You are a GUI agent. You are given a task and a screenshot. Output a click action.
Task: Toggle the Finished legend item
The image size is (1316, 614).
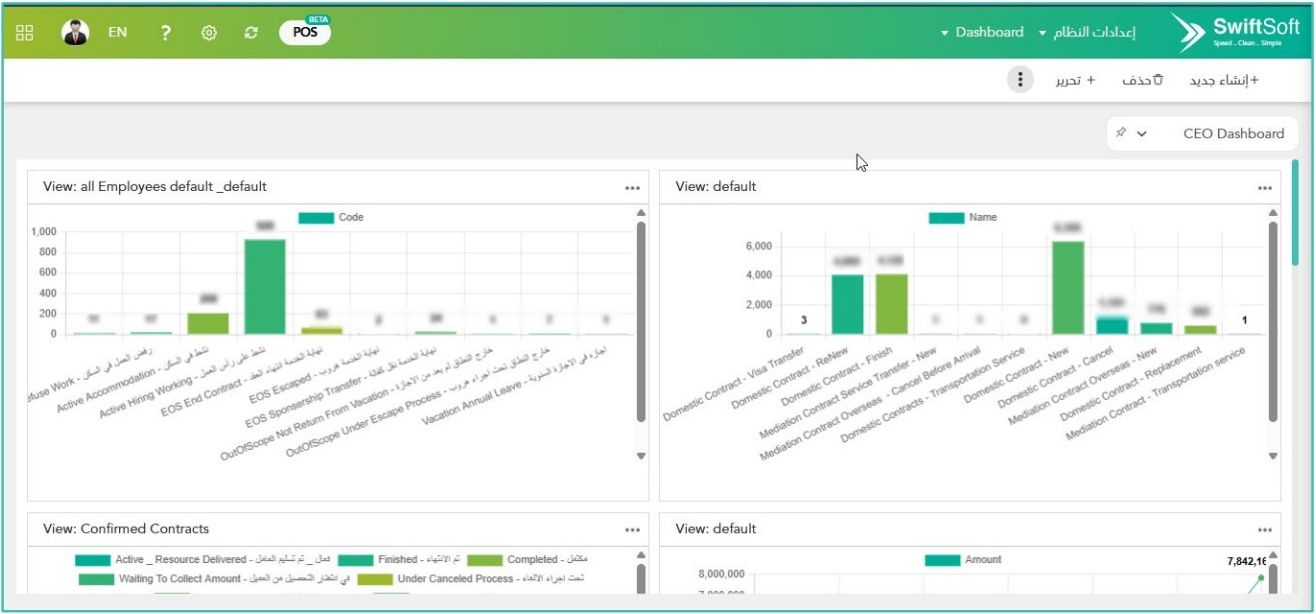(400, 560)
